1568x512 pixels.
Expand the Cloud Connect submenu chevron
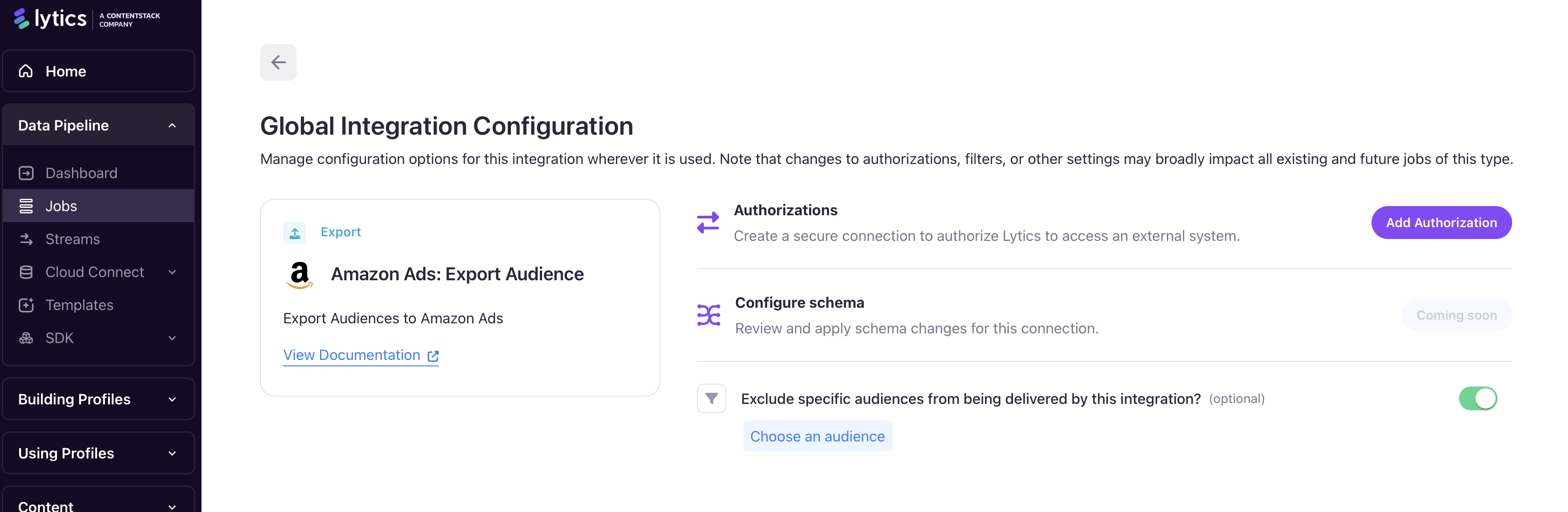click(x=172, y=272)
